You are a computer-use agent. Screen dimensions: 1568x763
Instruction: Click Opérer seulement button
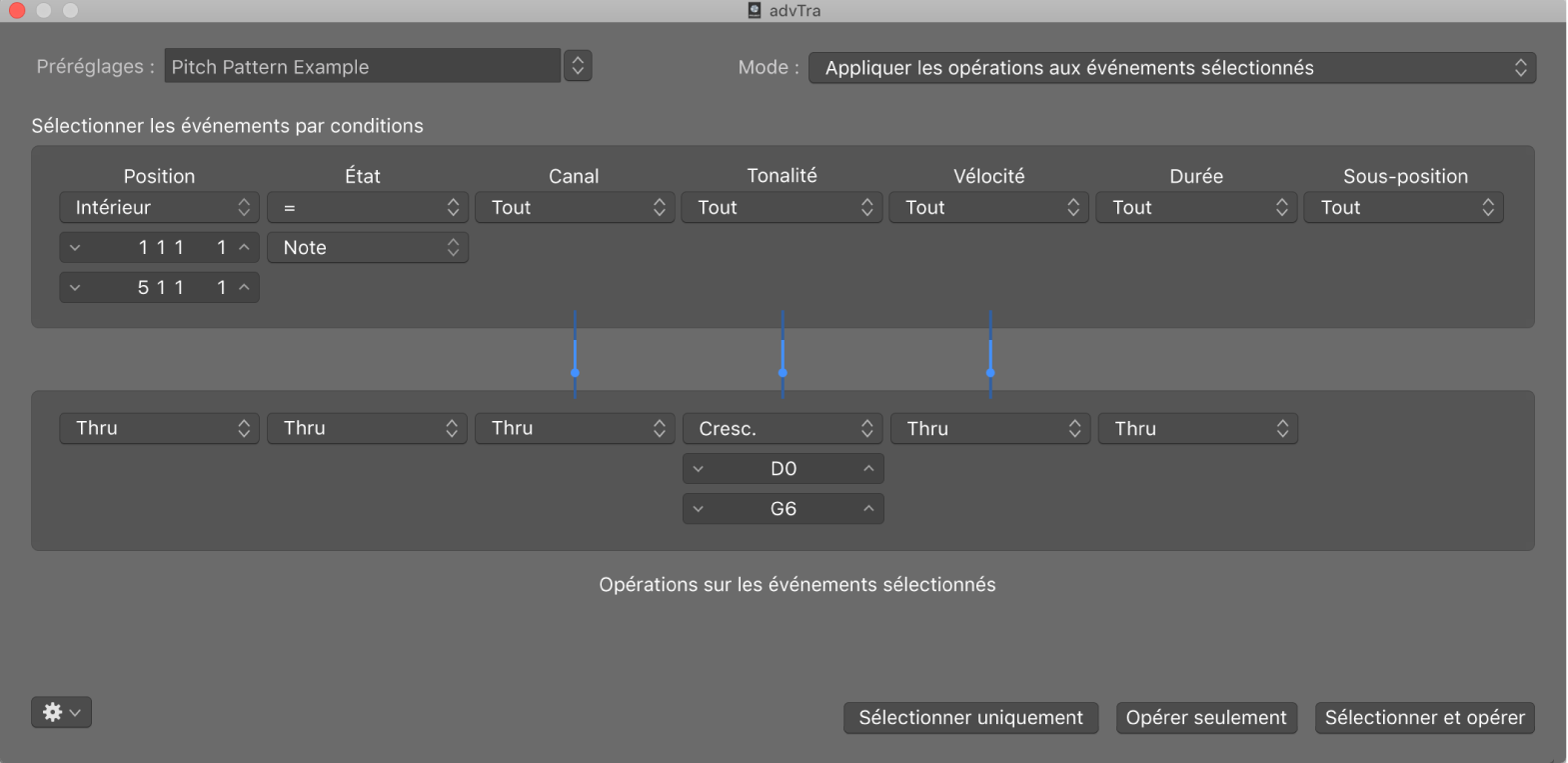pos(1206,717)
